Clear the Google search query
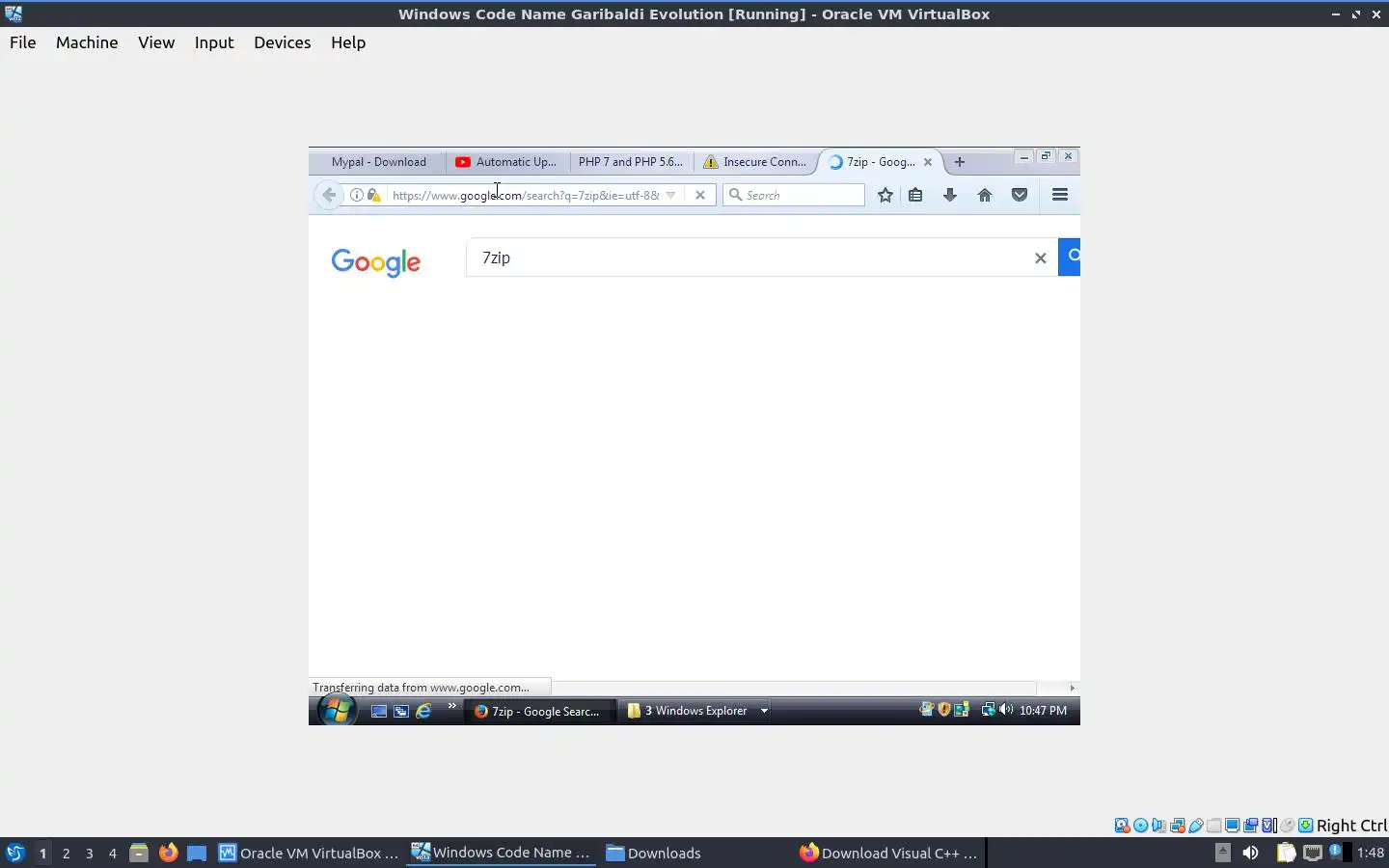 click(1040, 258)
